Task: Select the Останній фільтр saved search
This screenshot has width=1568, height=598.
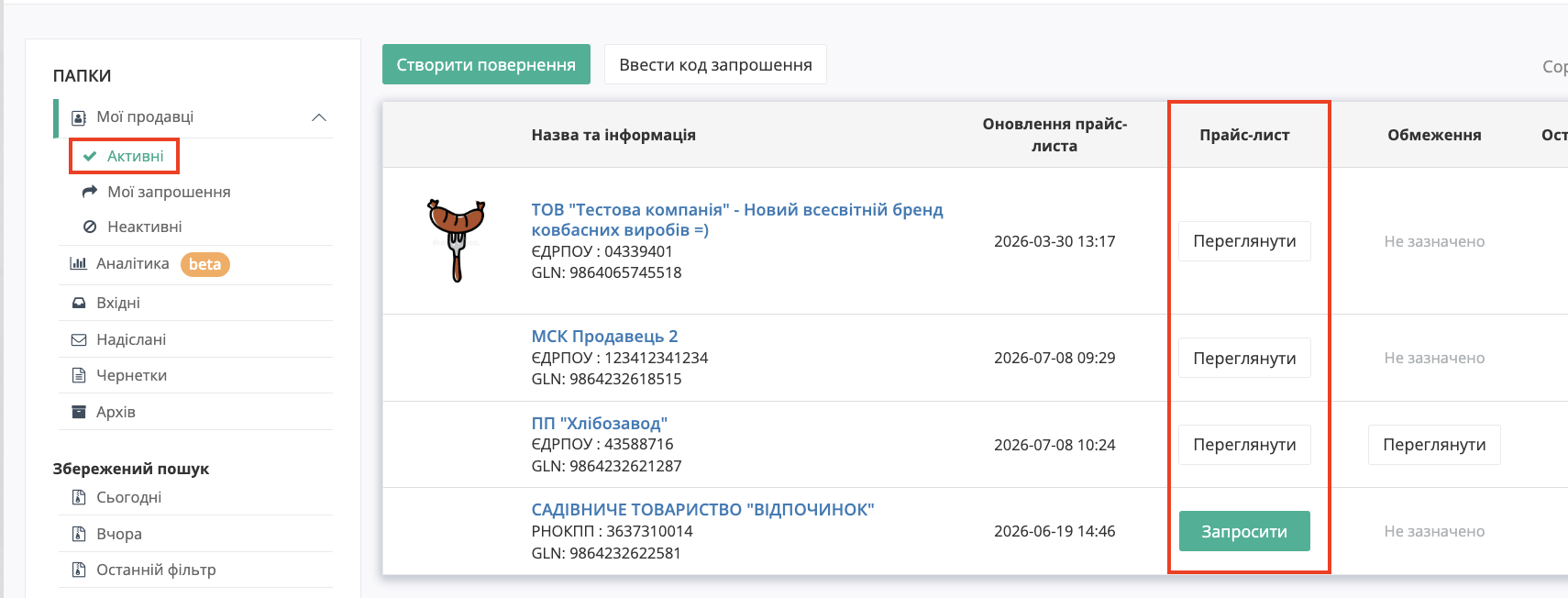Action: click(156, 570)
